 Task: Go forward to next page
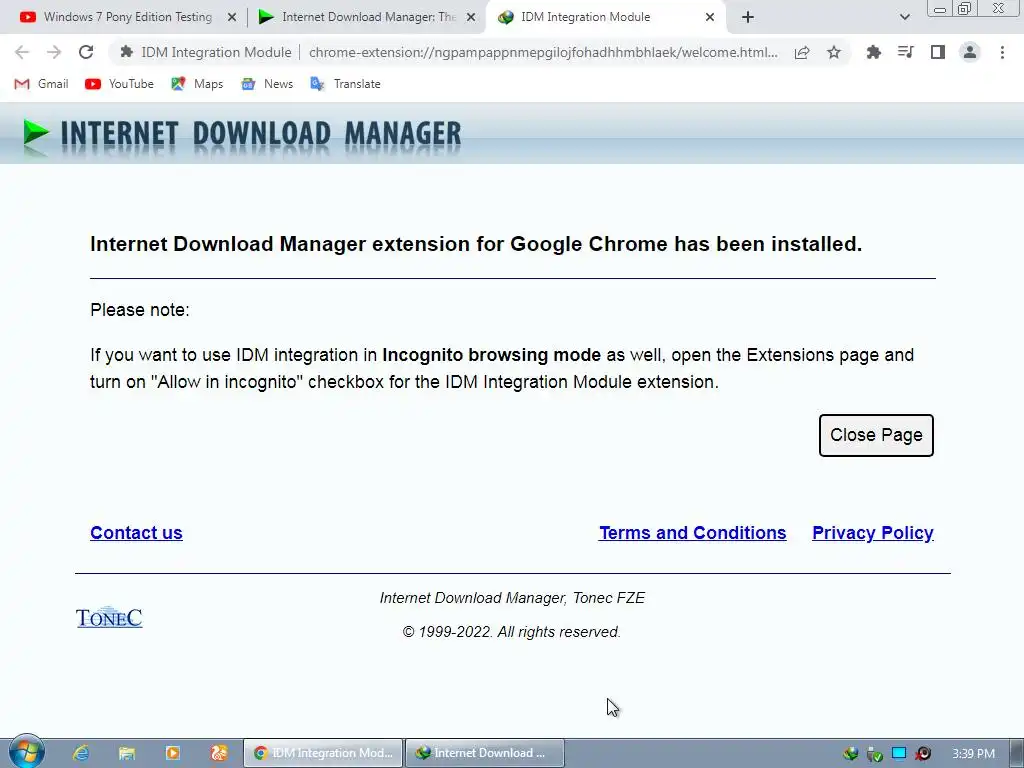(54, 52)
